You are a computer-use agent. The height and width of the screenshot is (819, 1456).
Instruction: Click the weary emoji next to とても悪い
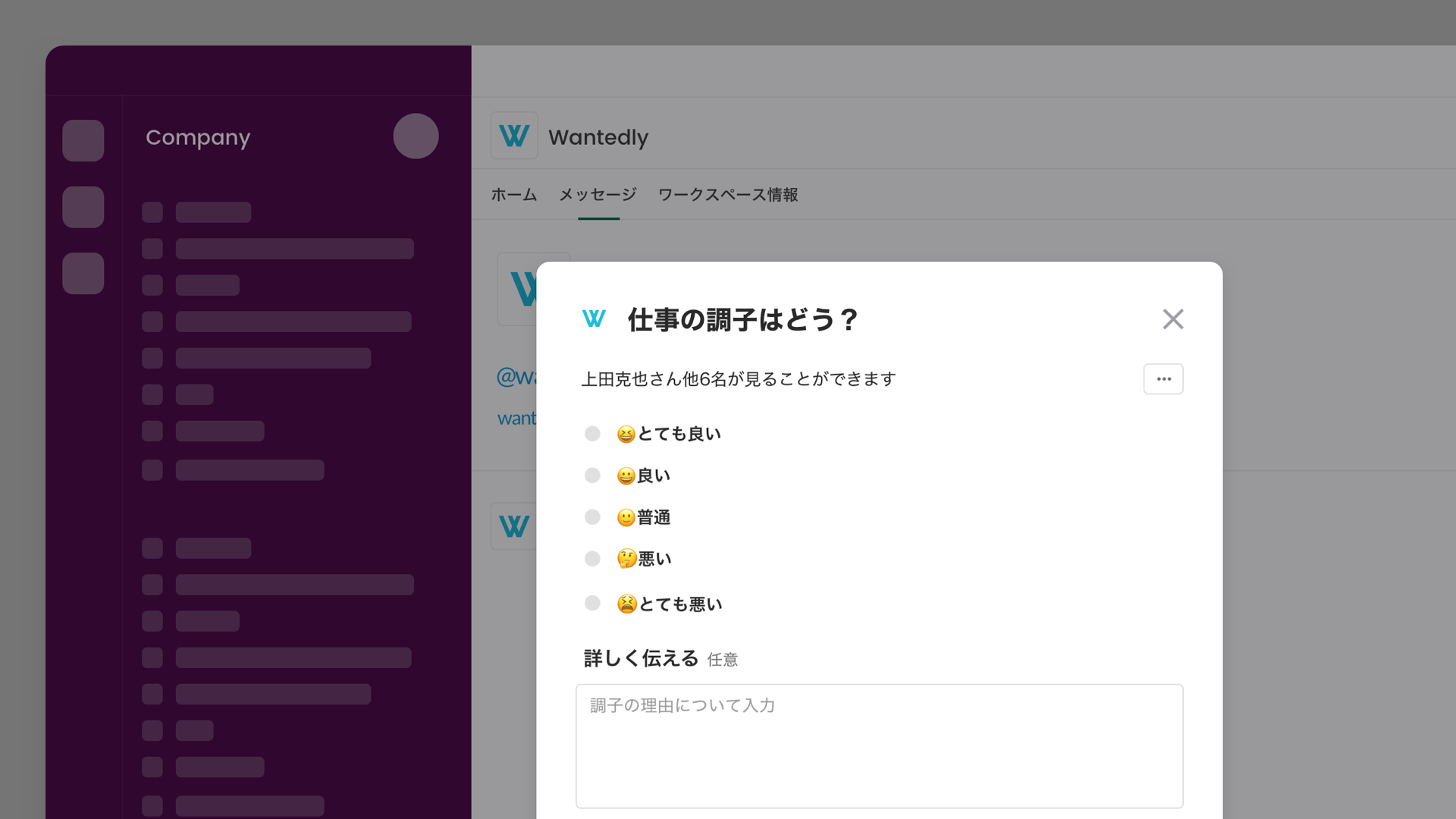tap(626, 604)
